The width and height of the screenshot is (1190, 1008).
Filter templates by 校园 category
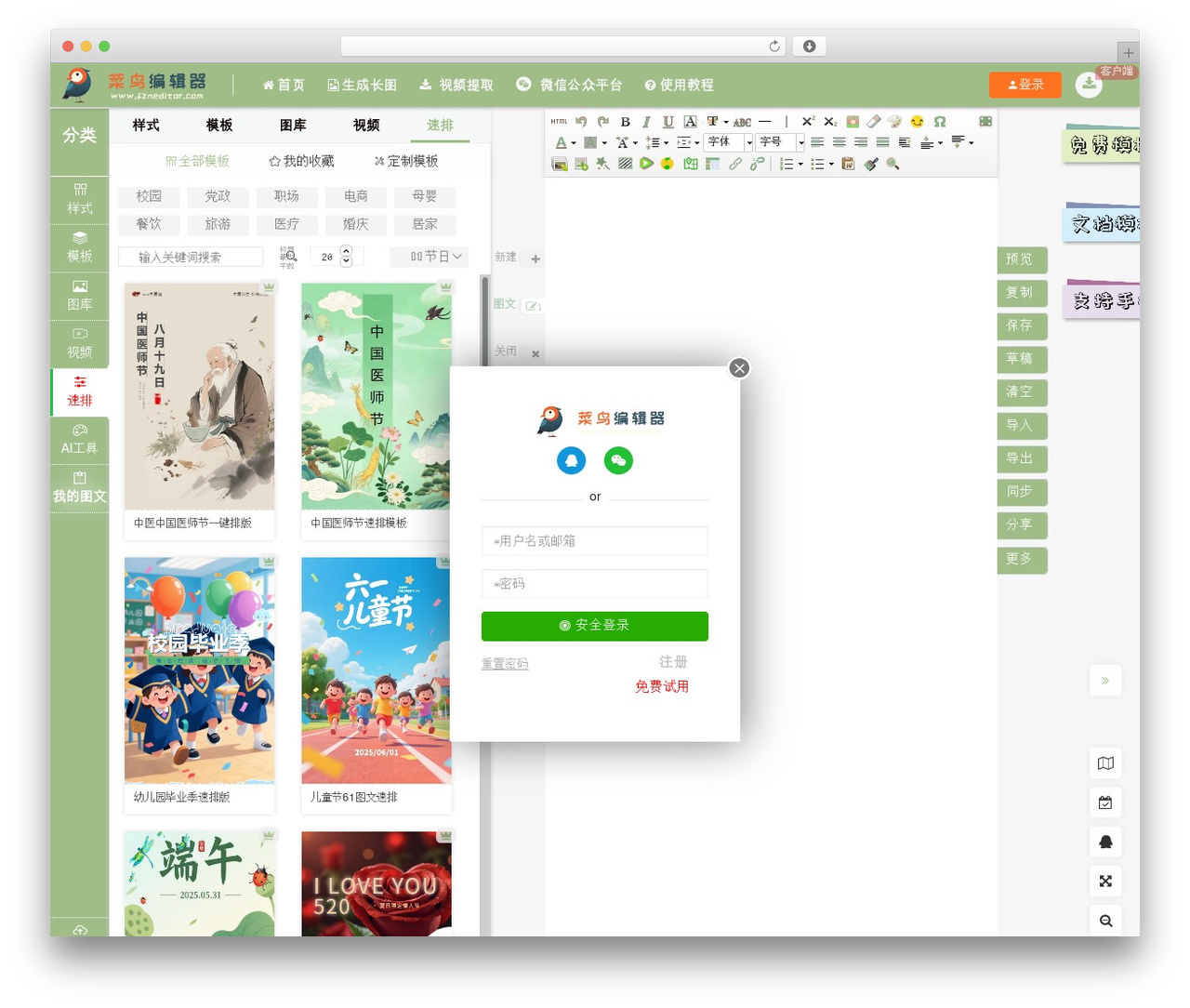pyautogui.click(x=149, y=196)
